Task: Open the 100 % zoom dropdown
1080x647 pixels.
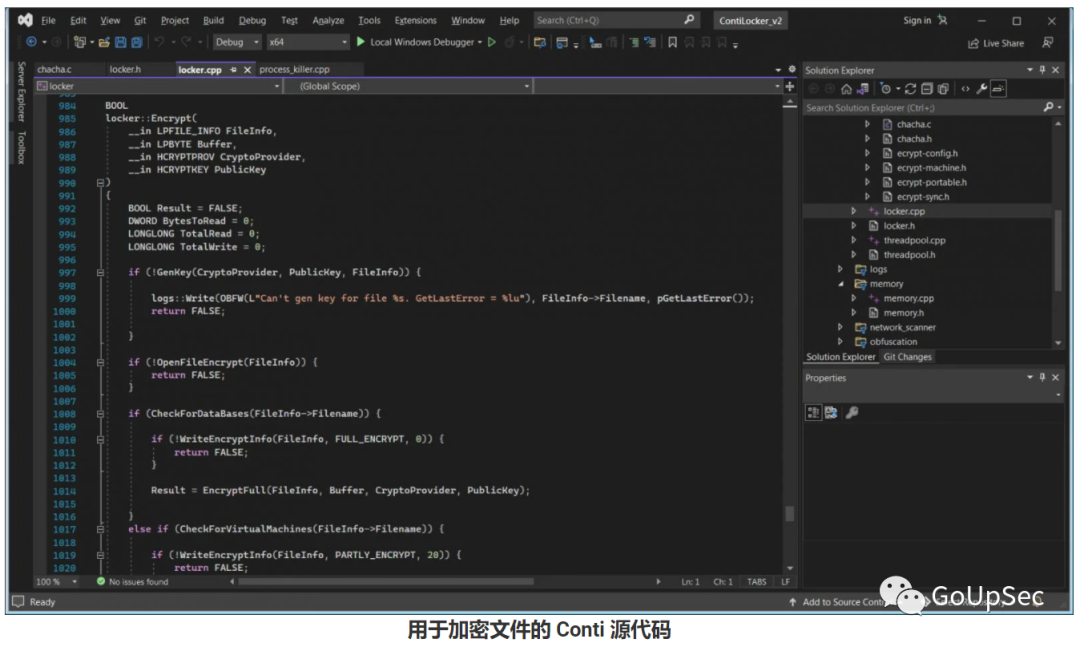Action: (x=56, y=582)
